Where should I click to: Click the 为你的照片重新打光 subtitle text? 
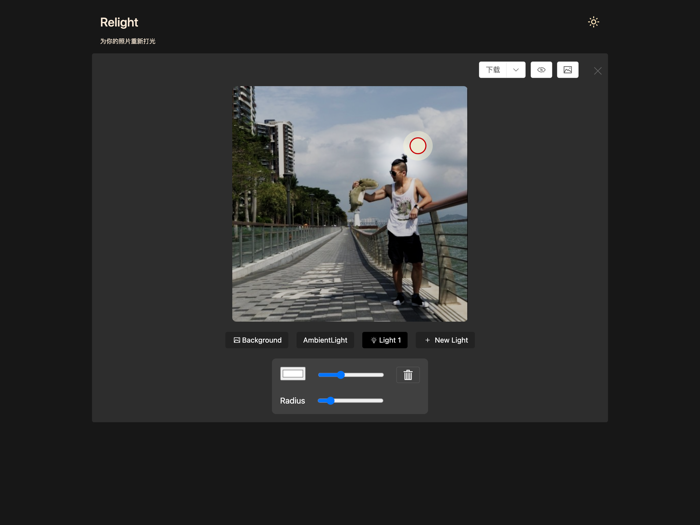tap(128, 41)
